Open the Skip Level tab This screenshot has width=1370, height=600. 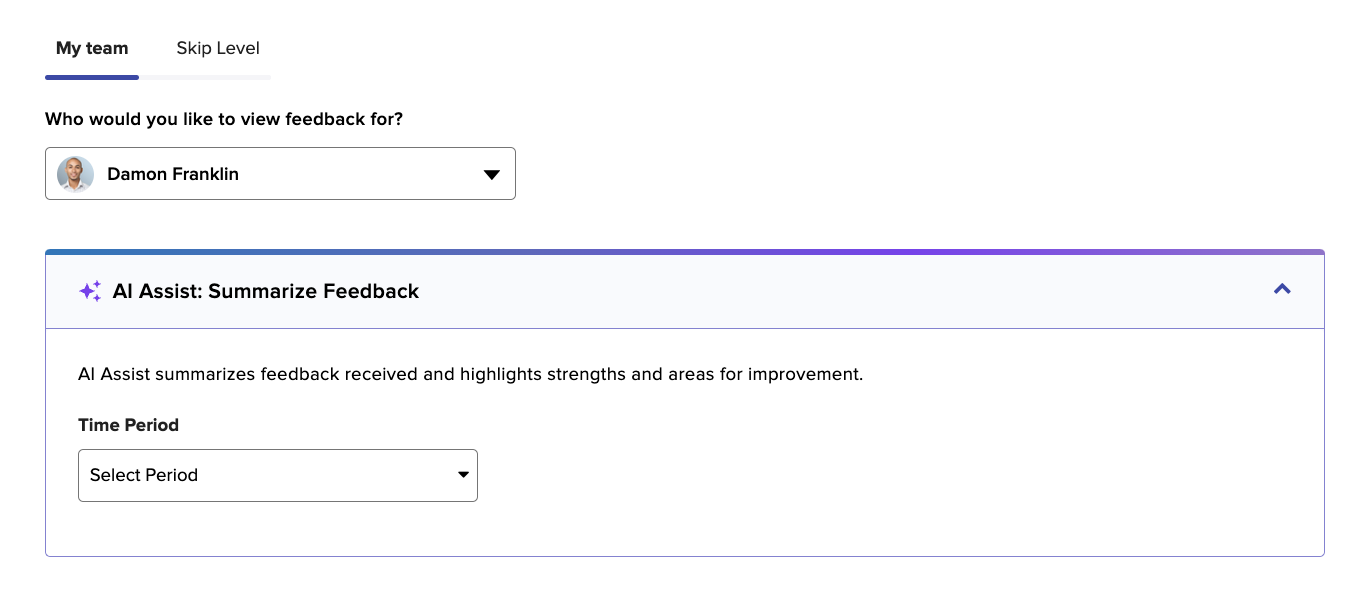tap(218, 48)
